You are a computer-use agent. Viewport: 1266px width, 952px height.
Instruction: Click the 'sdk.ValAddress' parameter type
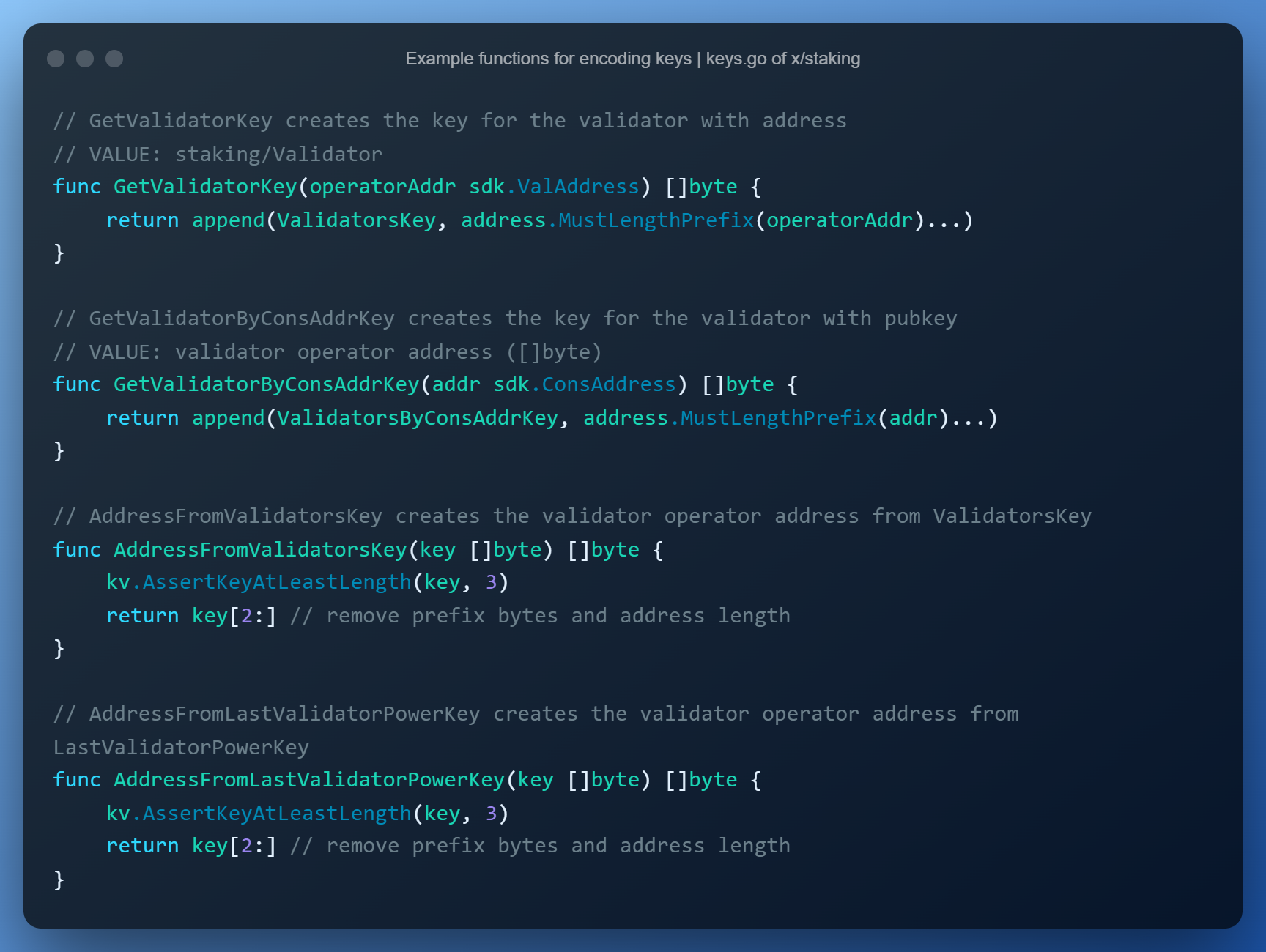click(555, 187)
